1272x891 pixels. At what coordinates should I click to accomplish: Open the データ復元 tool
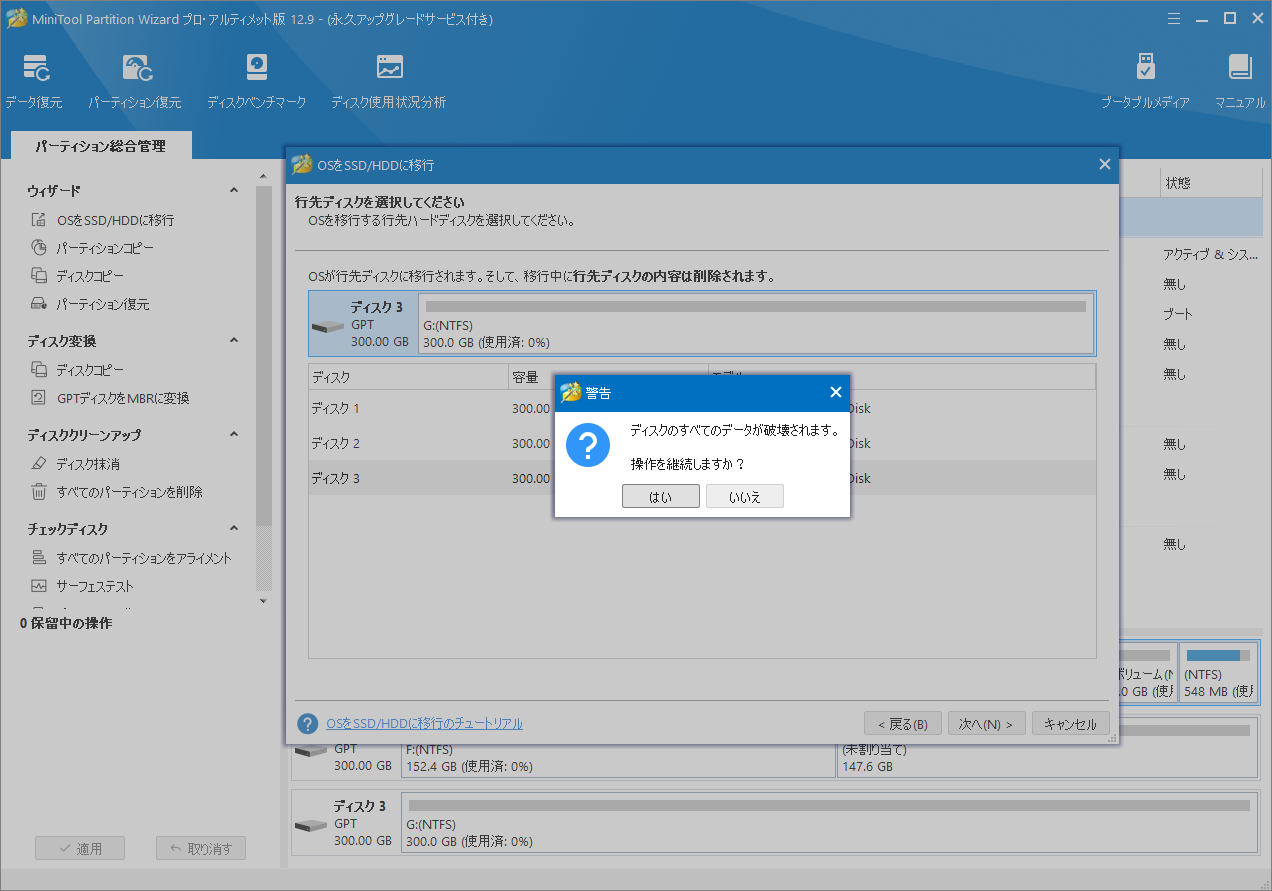pos(33,82)
